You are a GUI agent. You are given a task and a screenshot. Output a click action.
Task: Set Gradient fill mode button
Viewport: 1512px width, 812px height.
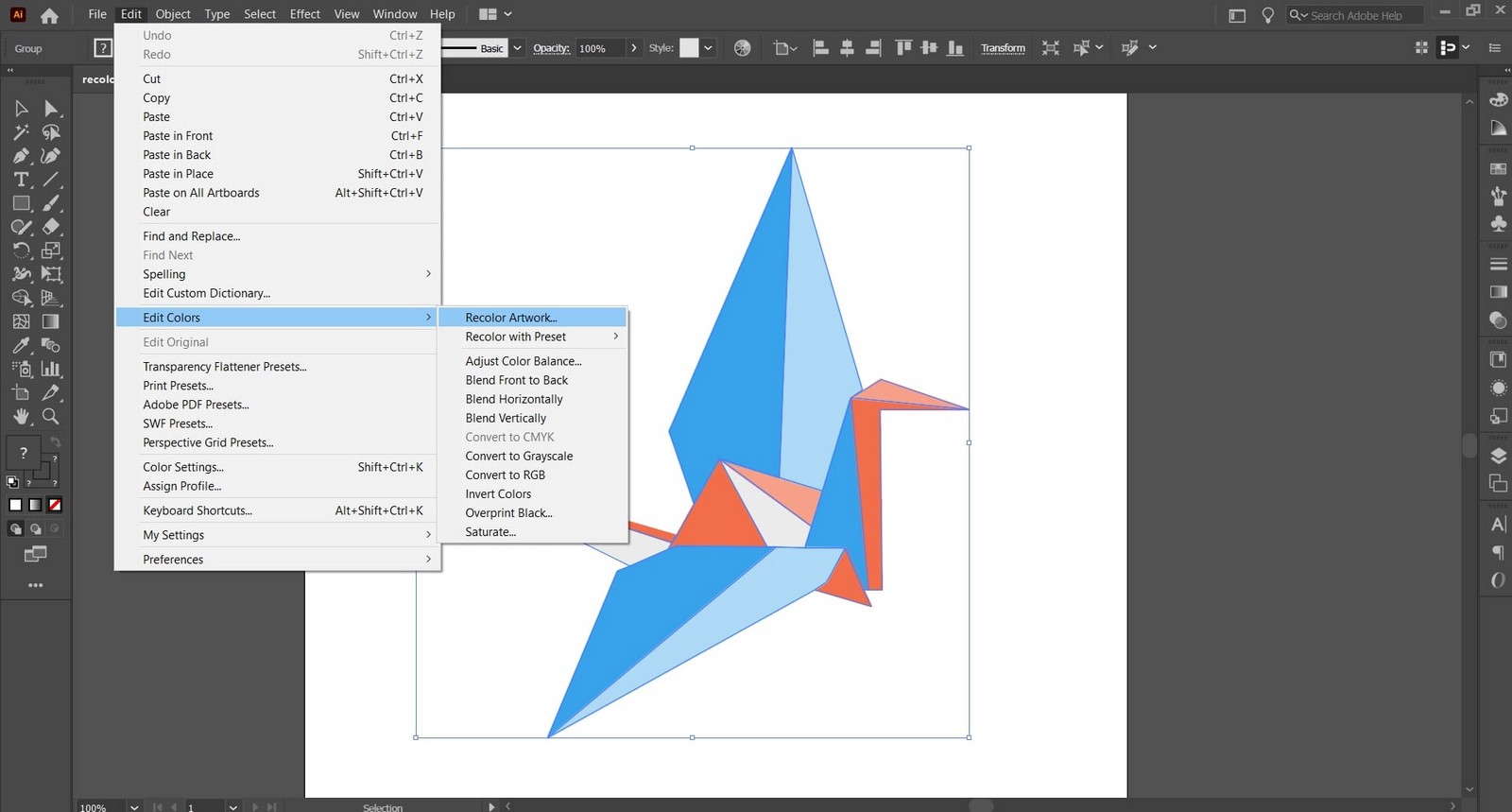[35, 505]
